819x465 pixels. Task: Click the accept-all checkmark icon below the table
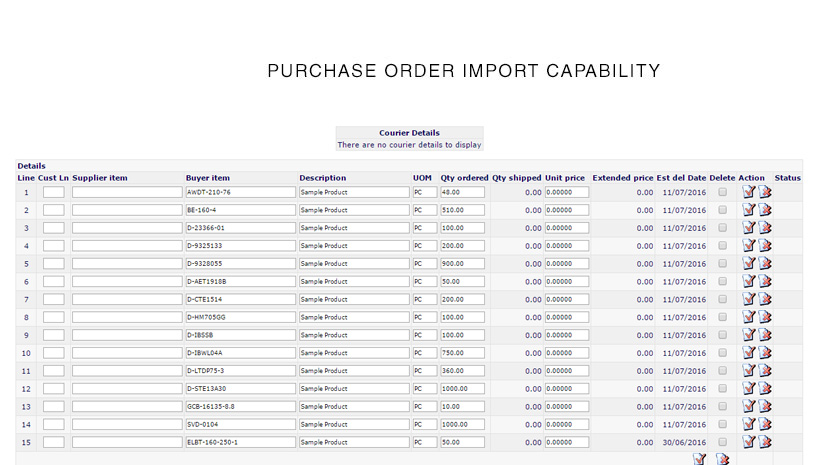[699, 459]
